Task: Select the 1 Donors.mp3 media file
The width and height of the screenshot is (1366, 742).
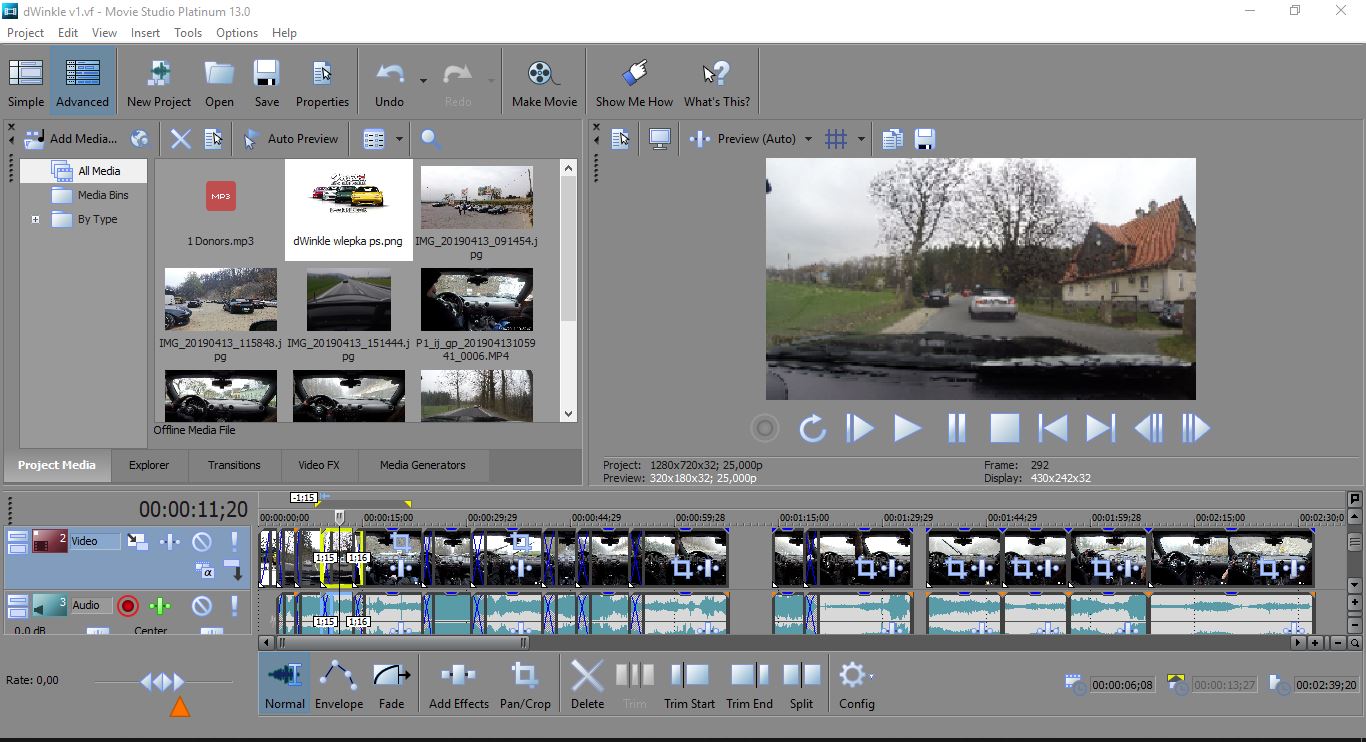Action: coord(221,210)
